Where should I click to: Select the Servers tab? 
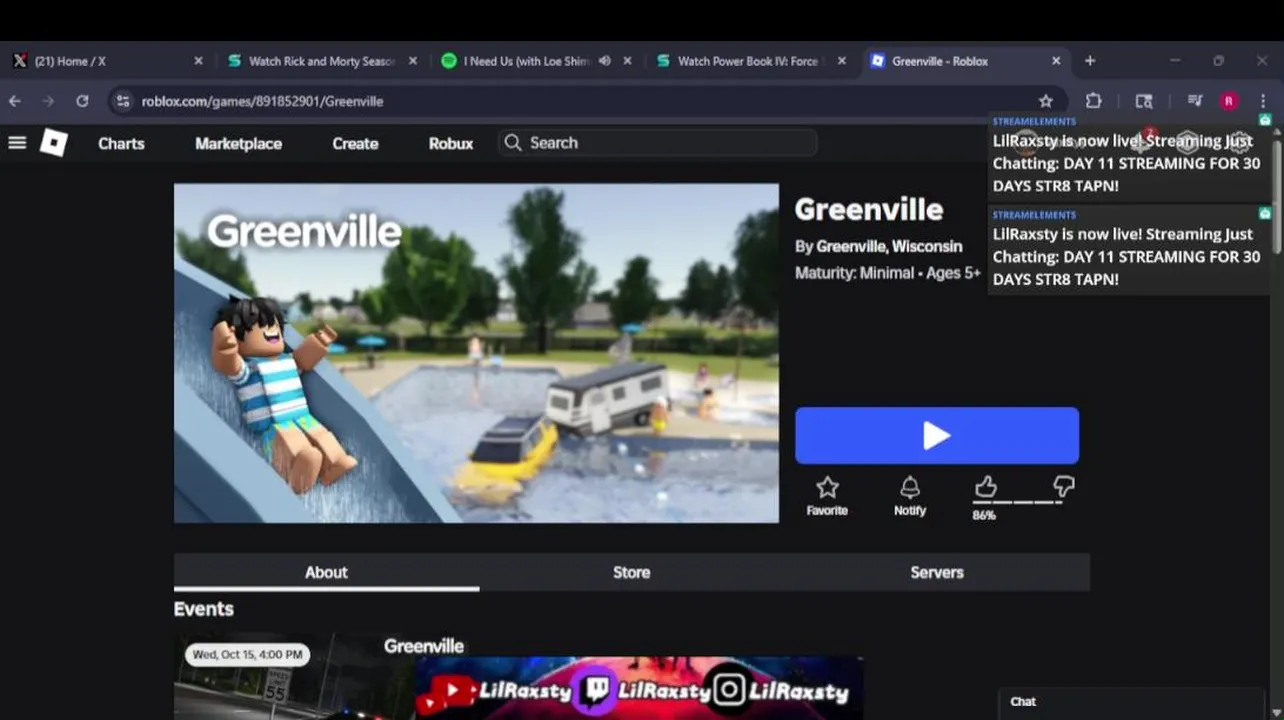coord(937,572)
